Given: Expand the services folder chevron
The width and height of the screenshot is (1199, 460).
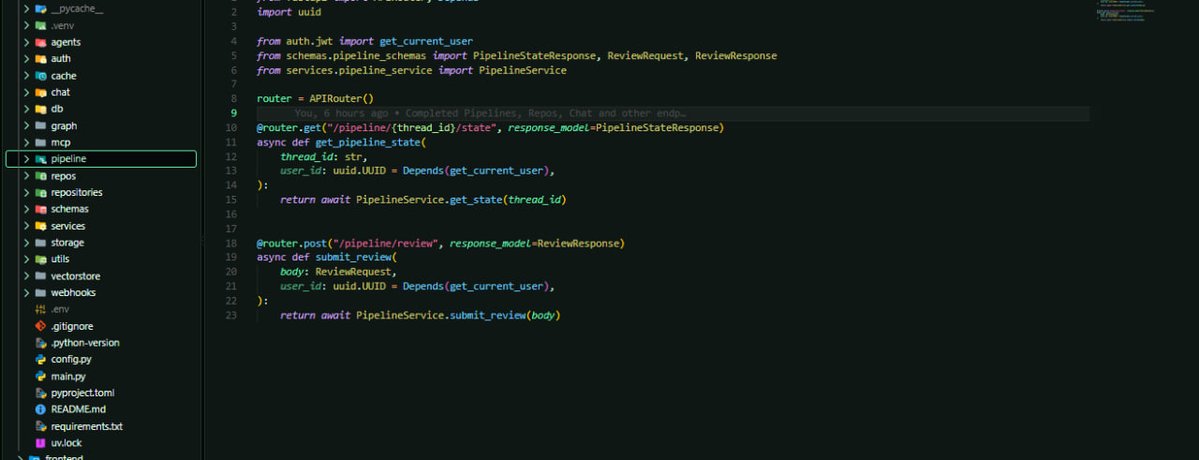Looking at the screenshot, I should click(27, 226).
